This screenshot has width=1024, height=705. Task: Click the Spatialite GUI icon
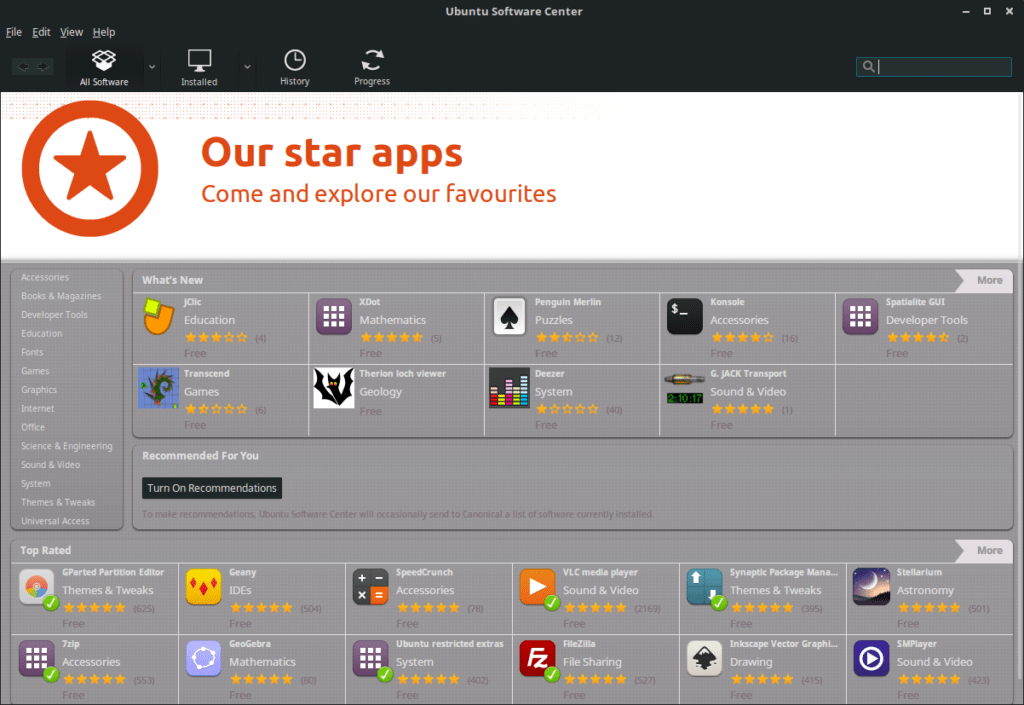[860, 316]
